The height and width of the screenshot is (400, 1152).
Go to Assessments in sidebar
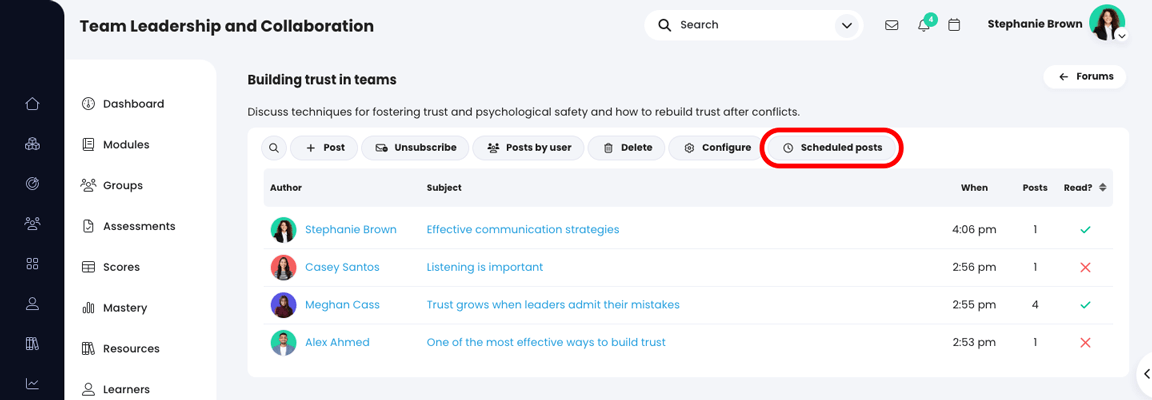tap(139, 227)
